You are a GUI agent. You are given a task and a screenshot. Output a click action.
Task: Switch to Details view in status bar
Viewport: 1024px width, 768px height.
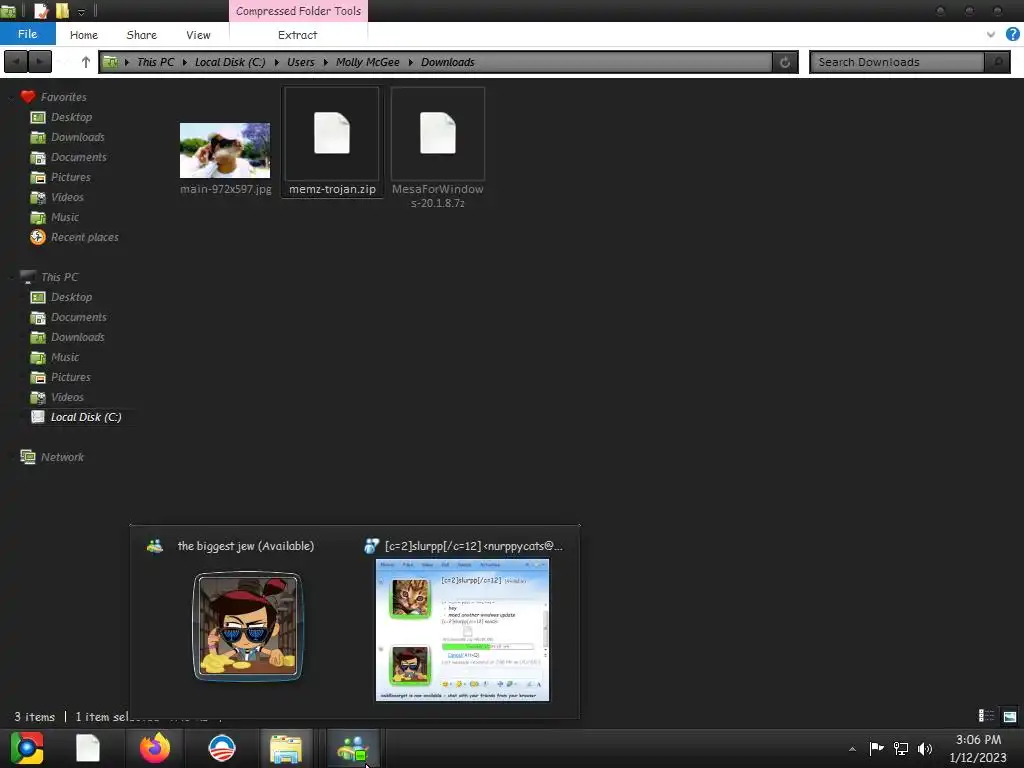(986, 716)
